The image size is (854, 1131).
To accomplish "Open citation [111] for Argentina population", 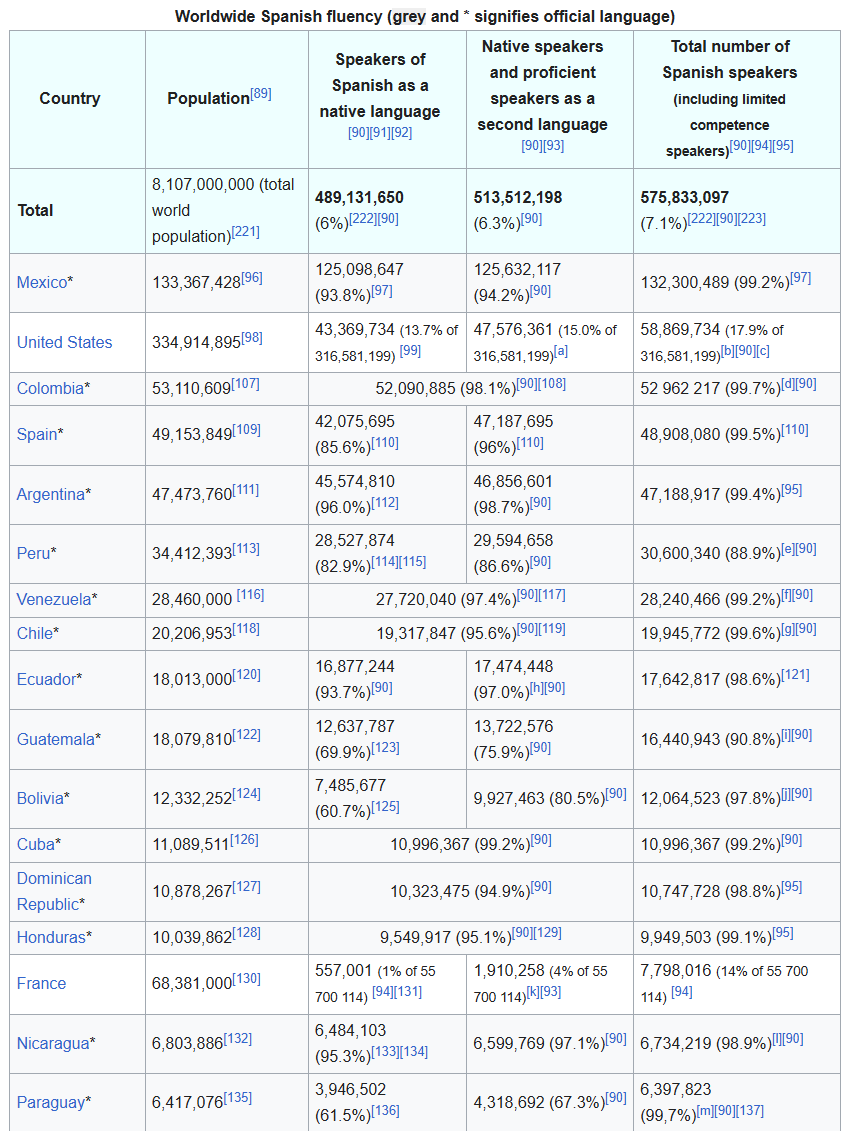I will 247,490.
